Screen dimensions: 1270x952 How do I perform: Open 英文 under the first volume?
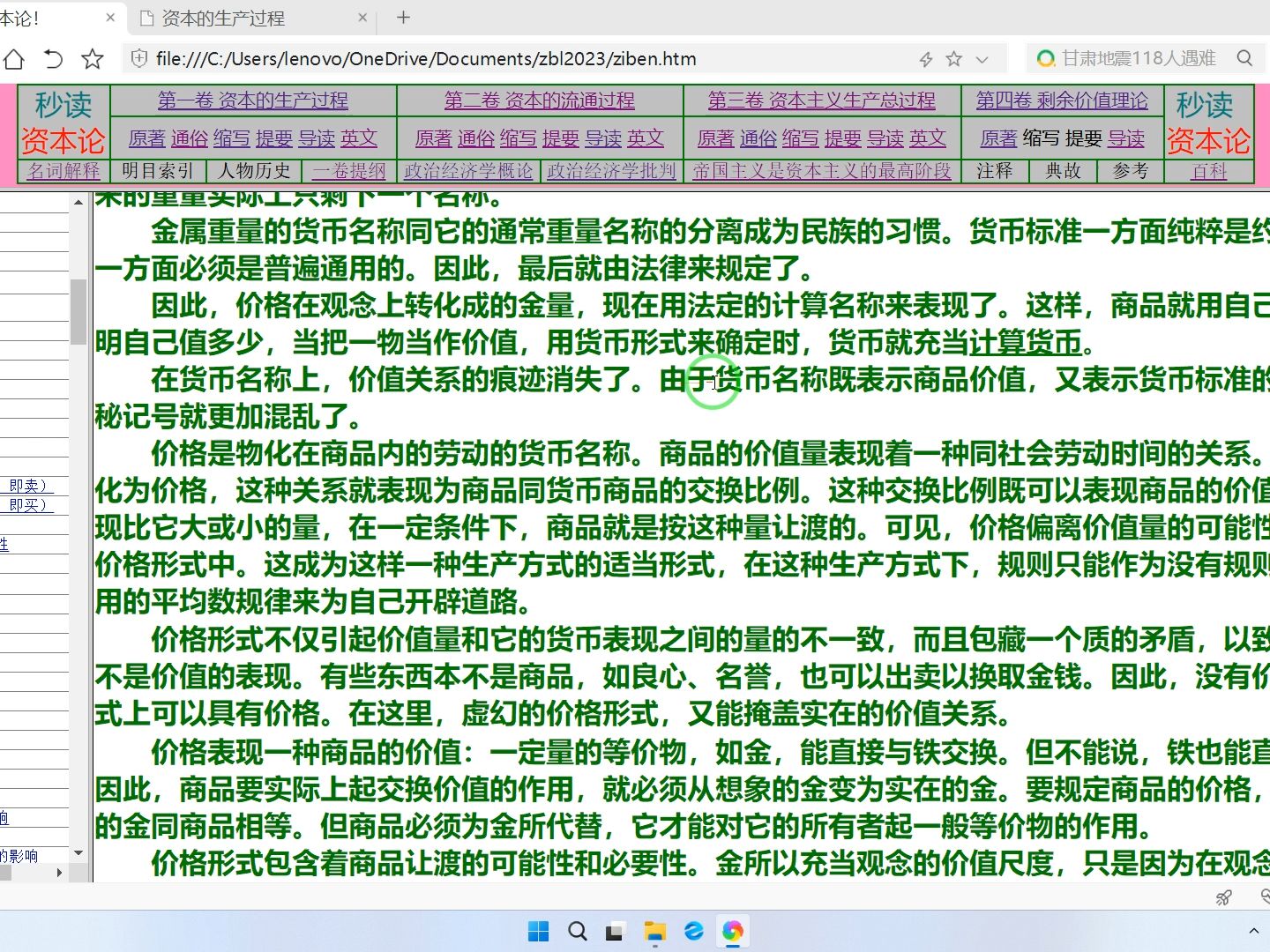359,138
